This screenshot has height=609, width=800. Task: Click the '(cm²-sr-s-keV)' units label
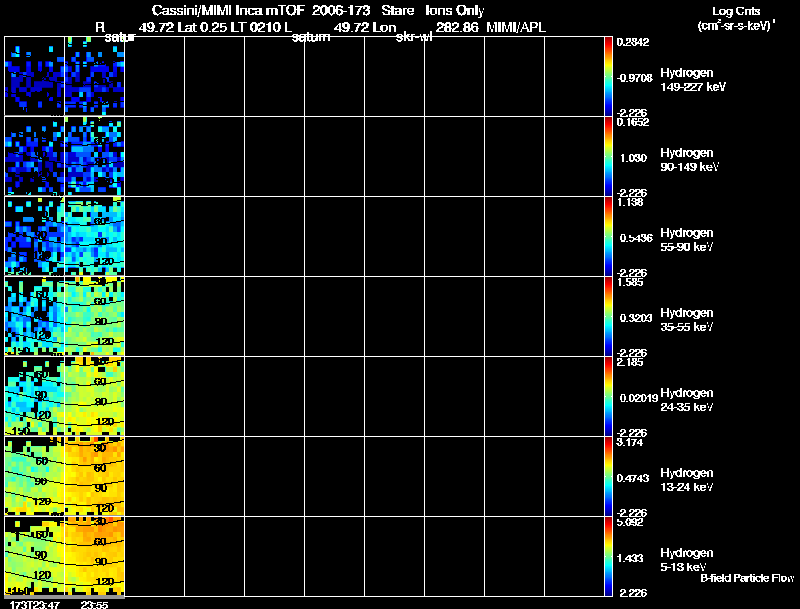[736, 26]
